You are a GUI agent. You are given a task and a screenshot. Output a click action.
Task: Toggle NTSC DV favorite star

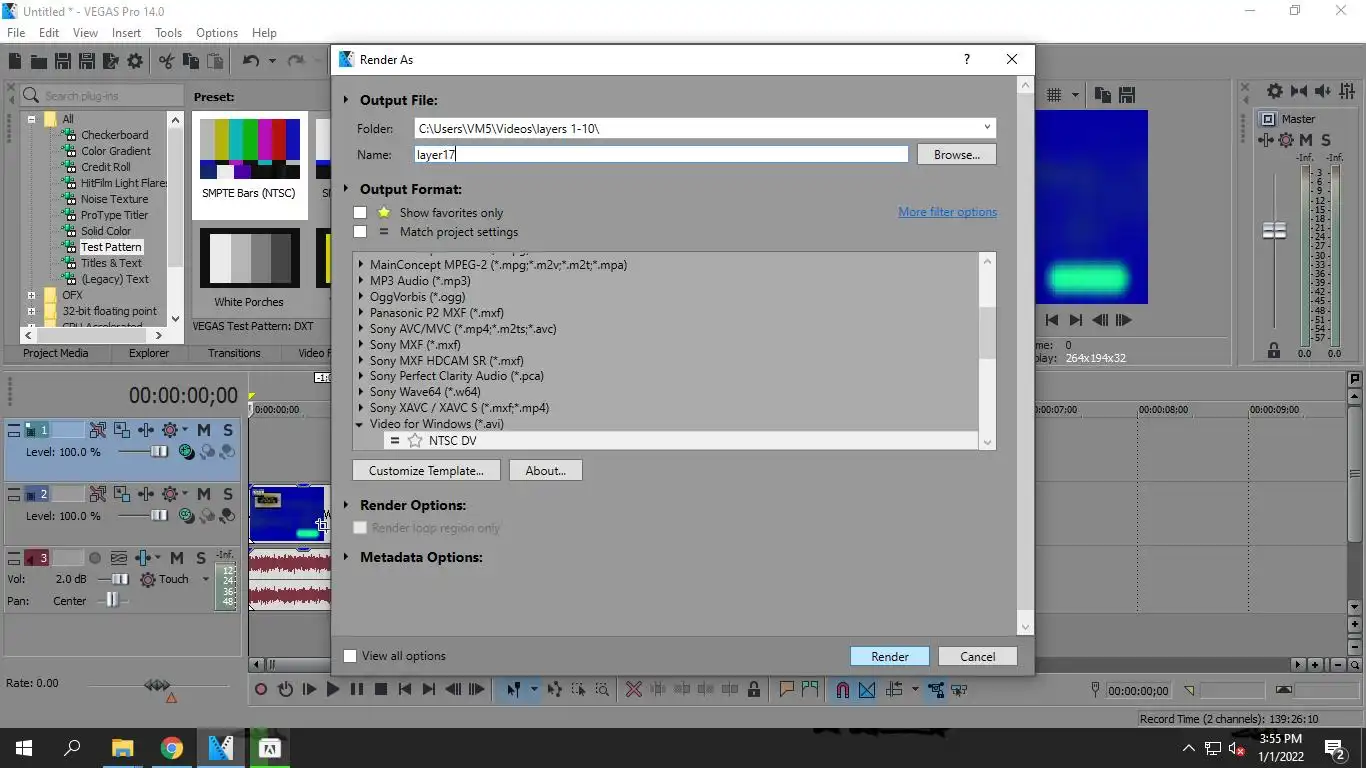coord(415,441)
